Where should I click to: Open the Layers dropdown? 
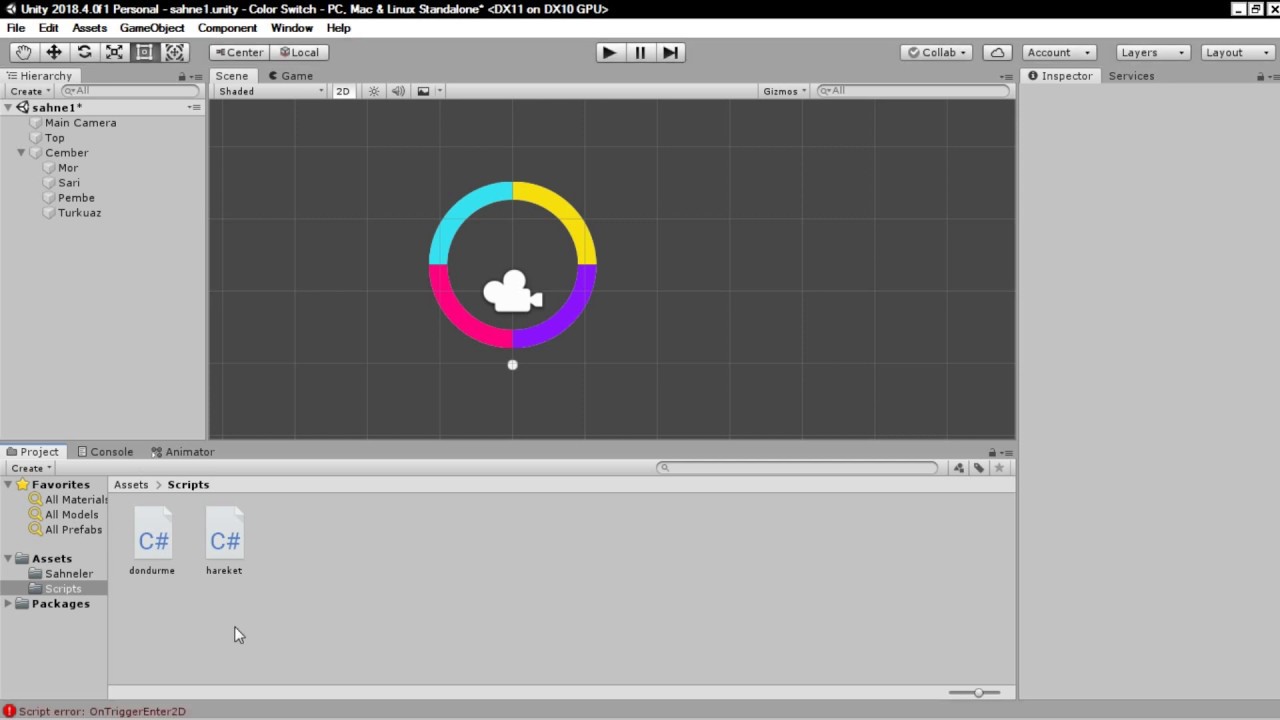(x=1153, y=52)
